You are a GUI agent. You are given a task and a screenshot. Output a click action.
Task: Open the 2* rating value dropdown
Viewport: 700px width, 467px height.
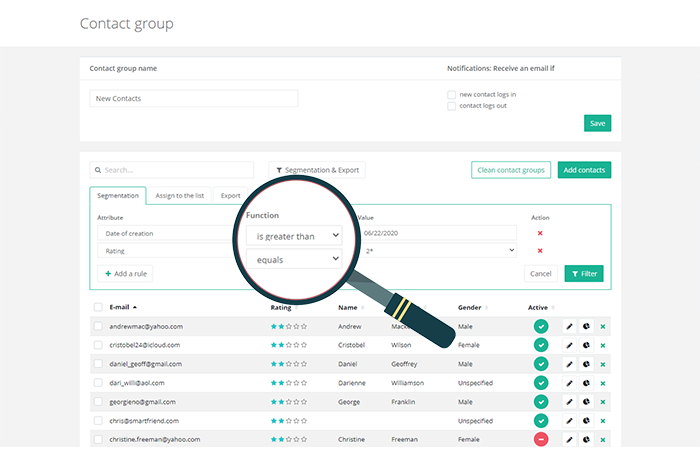click(x=439, y=250)
